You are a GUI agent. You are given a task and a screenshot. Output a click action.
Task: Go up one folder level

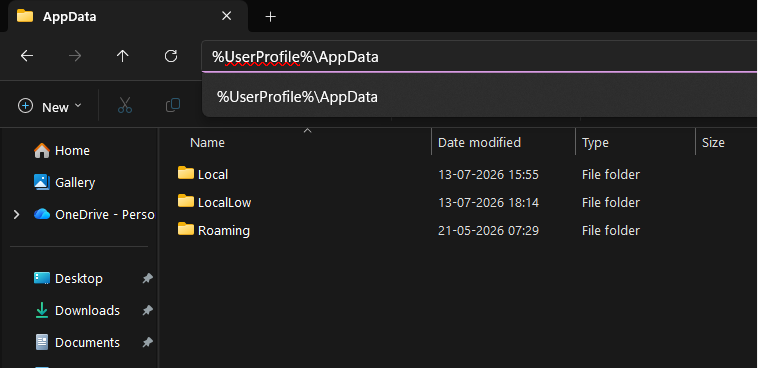coord(123,57)
